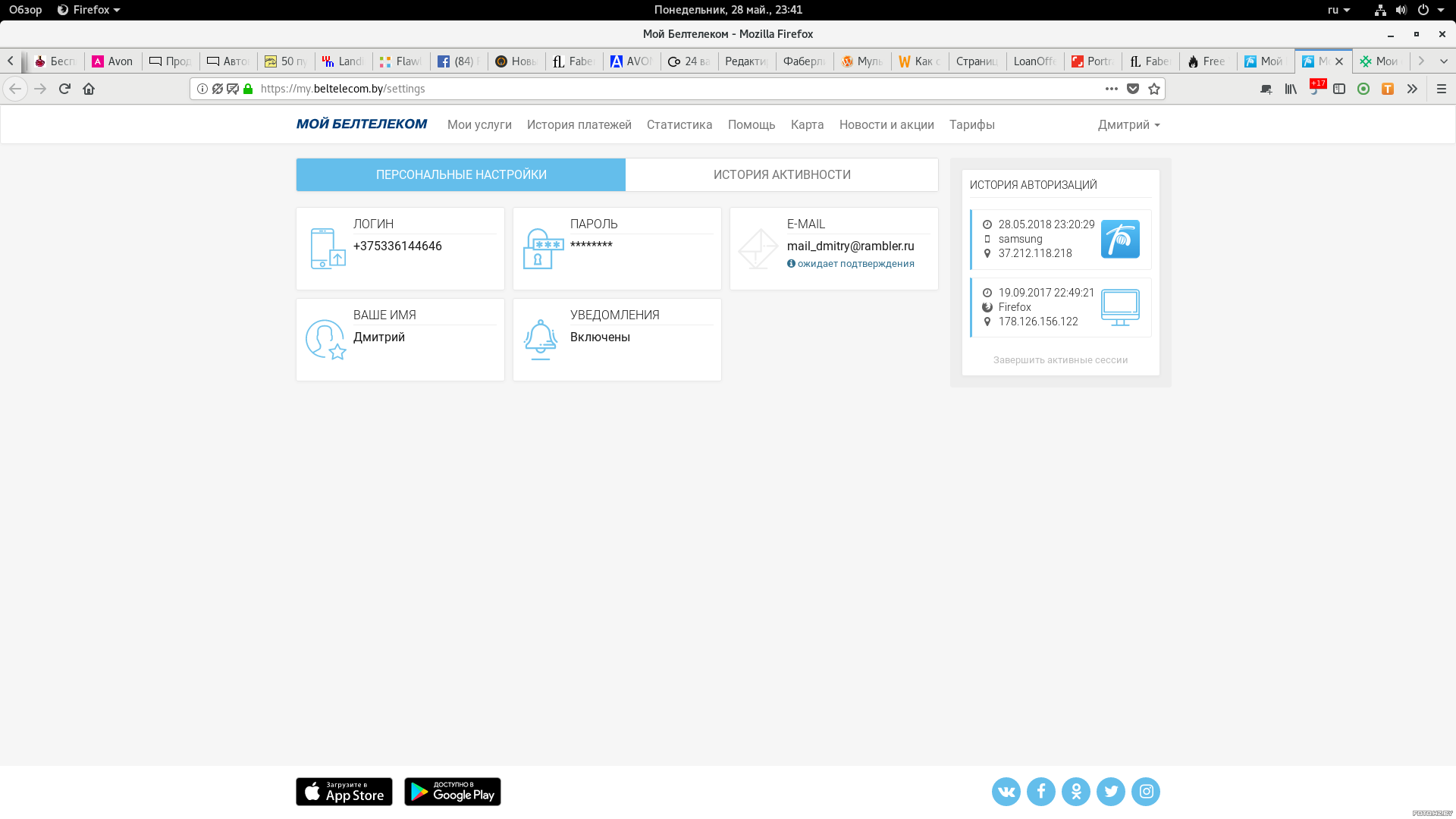
Task: Open the system power menu
Action: click(x=1430, y=10)
